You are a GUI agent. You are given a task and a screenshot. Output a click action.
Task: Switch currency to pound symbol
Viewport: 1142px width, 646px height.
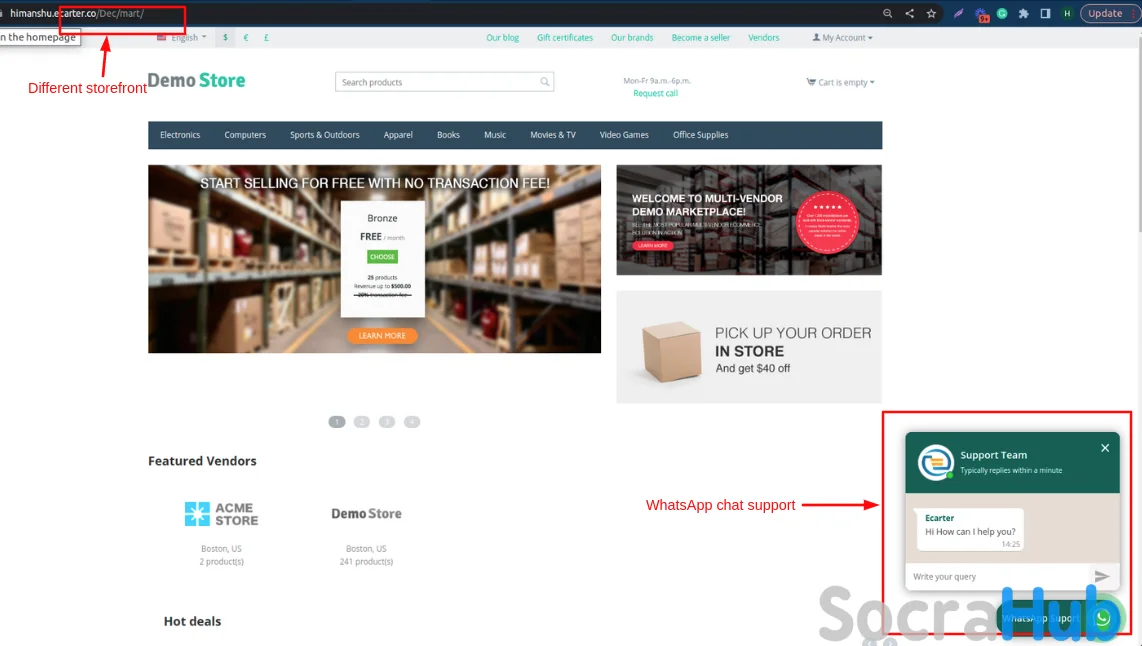click(267, 37)
